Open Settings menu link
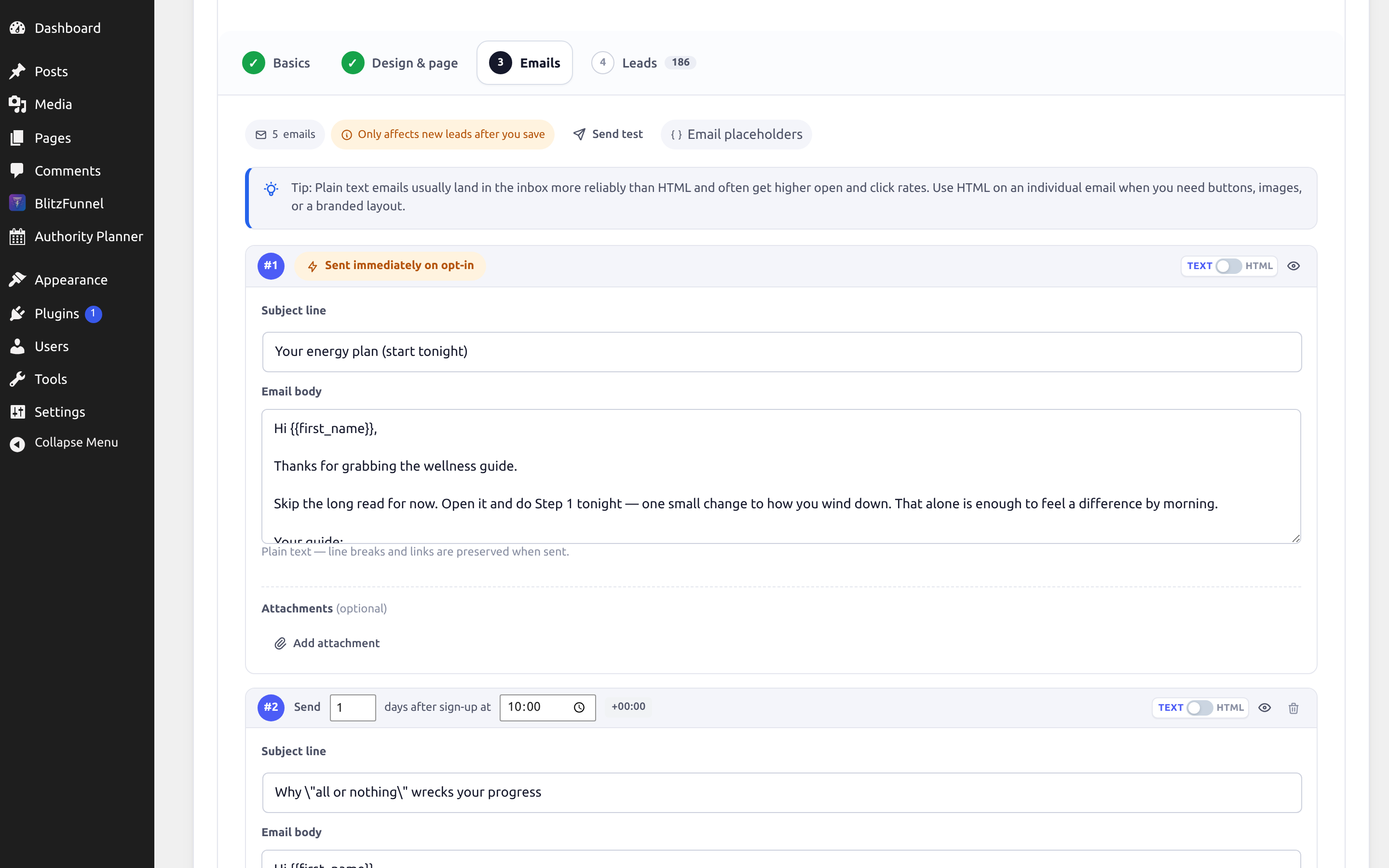1389x868 pixels. pos(77,412)
